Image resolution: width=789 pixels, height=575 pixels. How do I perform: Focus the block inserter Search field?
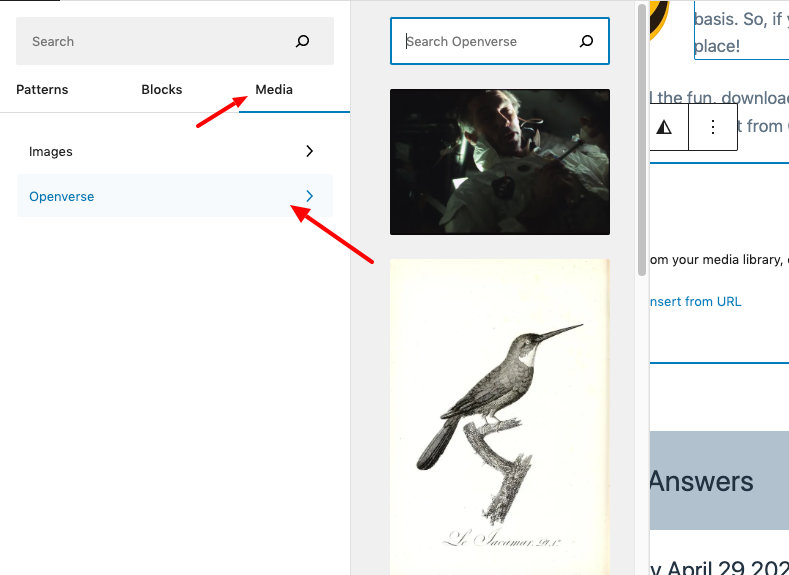point(175,41)
